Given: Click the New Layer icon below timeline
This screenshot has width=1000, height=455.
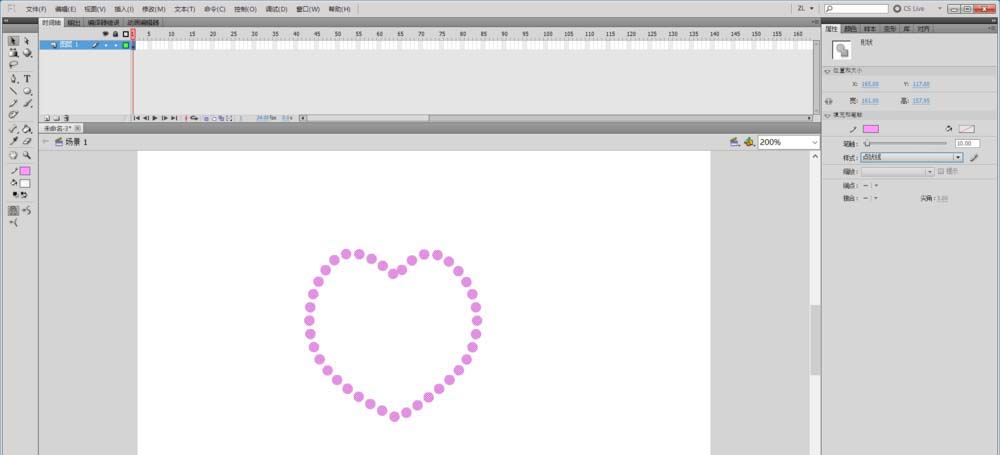Looking at the screenshot, I should click(x=44, y=118).
